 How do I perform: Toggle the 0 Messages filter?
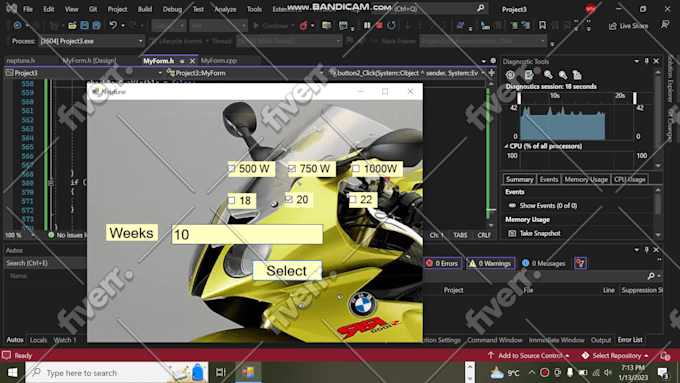pyautogui.click(x=544, y=263)
